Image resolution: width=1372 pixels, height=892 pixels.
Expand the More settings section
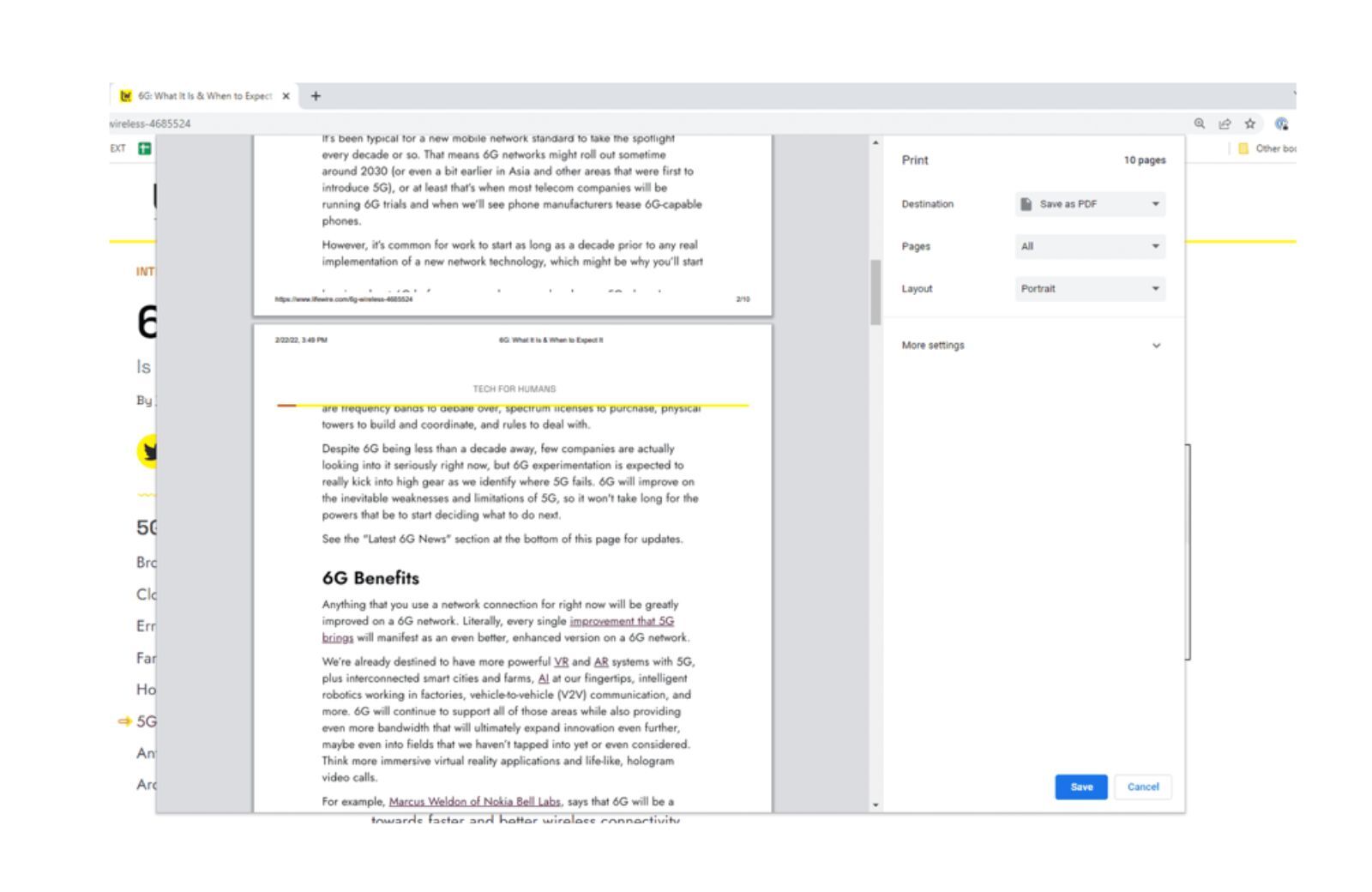coord(1032,346)
